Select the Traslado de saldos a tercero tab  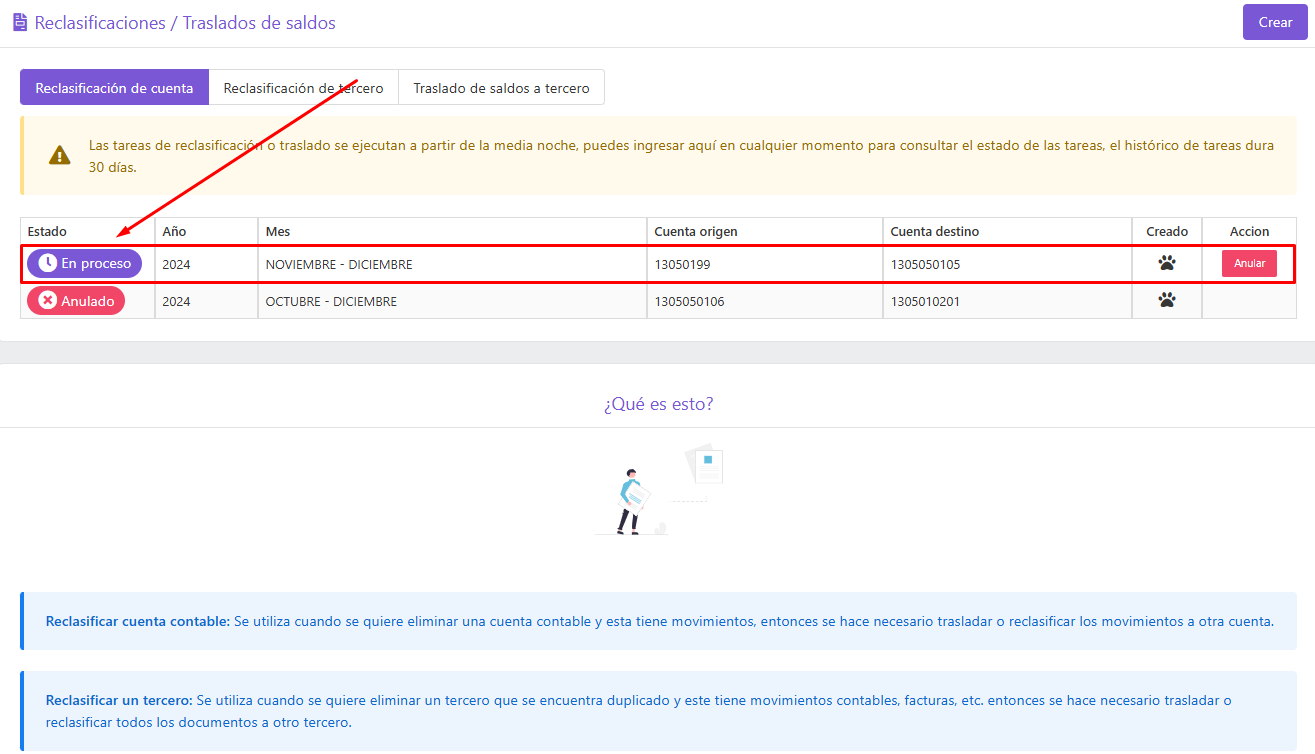[501, 87]
